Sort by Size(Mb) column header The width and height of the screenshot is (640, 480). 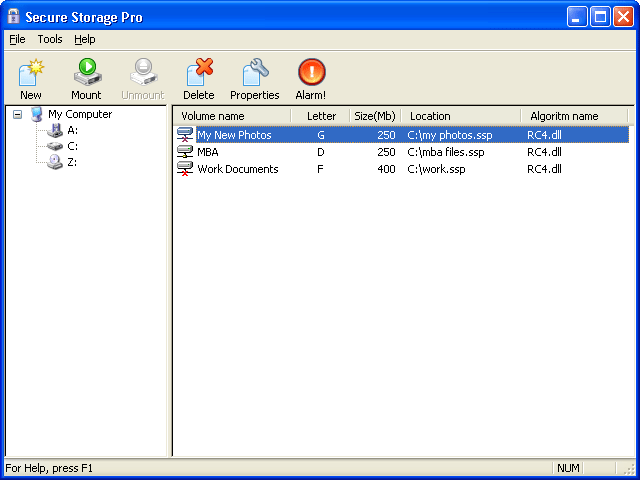pyautogui.click(x=376, y=116)
